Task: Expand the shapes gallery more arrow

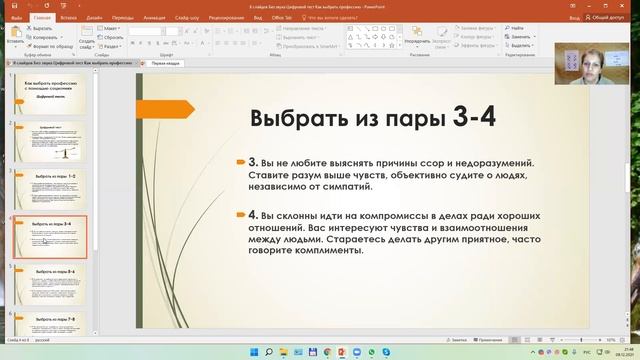Action: 400,46
